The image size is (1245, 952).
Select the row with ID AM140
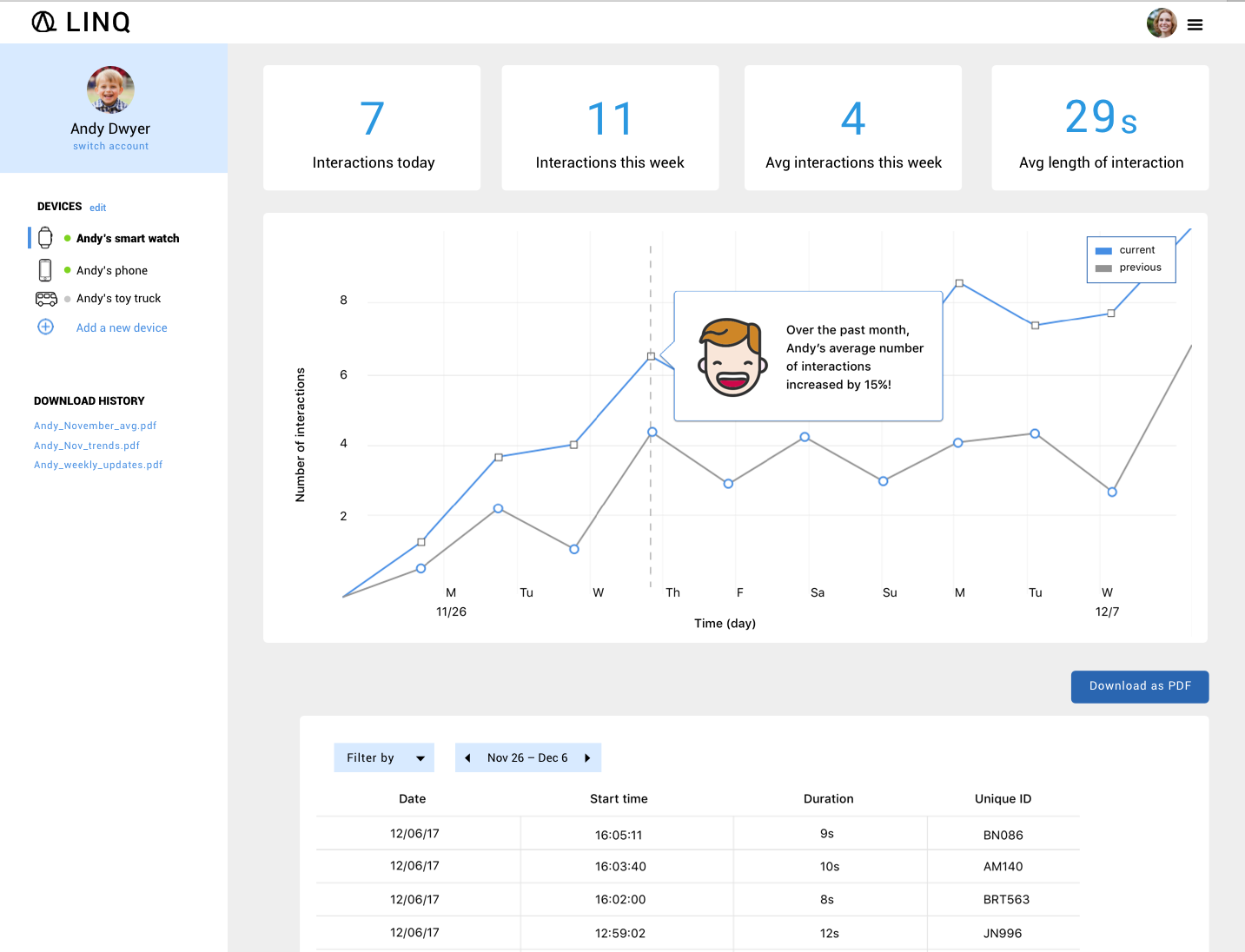698,866
